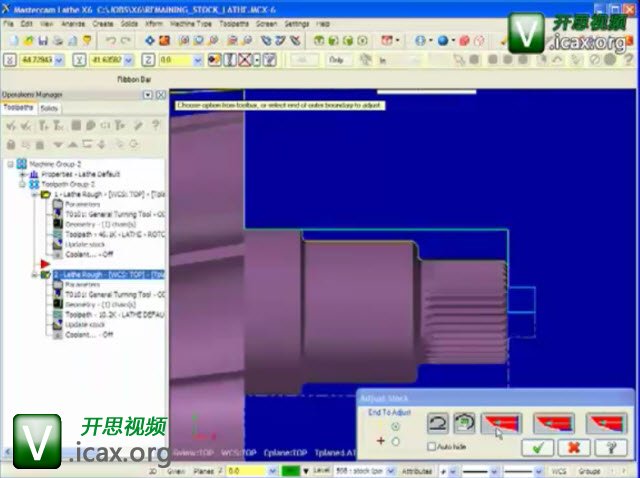Viewport: 640px width, 478px height.
Task: Redo the last action
Action: click(x=126, y=40)
